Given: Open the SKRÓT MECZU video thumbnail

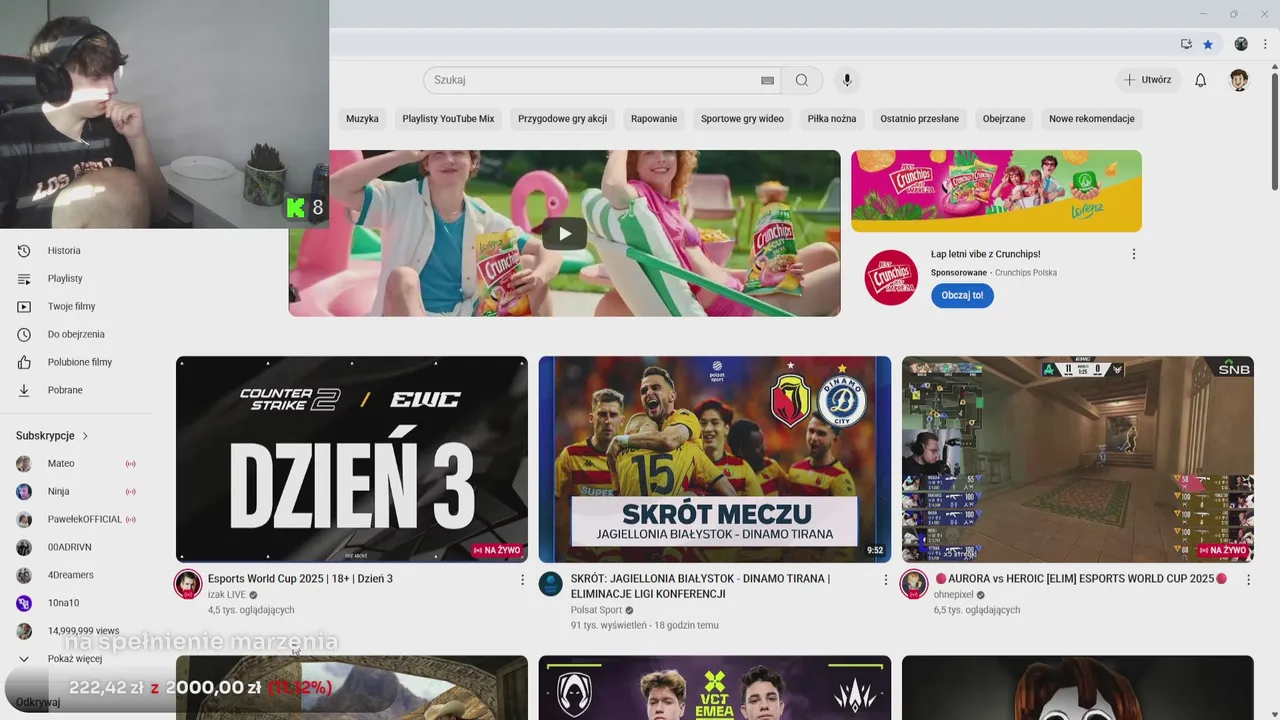Looking at the screenshot, I should (x=715, y=459).
